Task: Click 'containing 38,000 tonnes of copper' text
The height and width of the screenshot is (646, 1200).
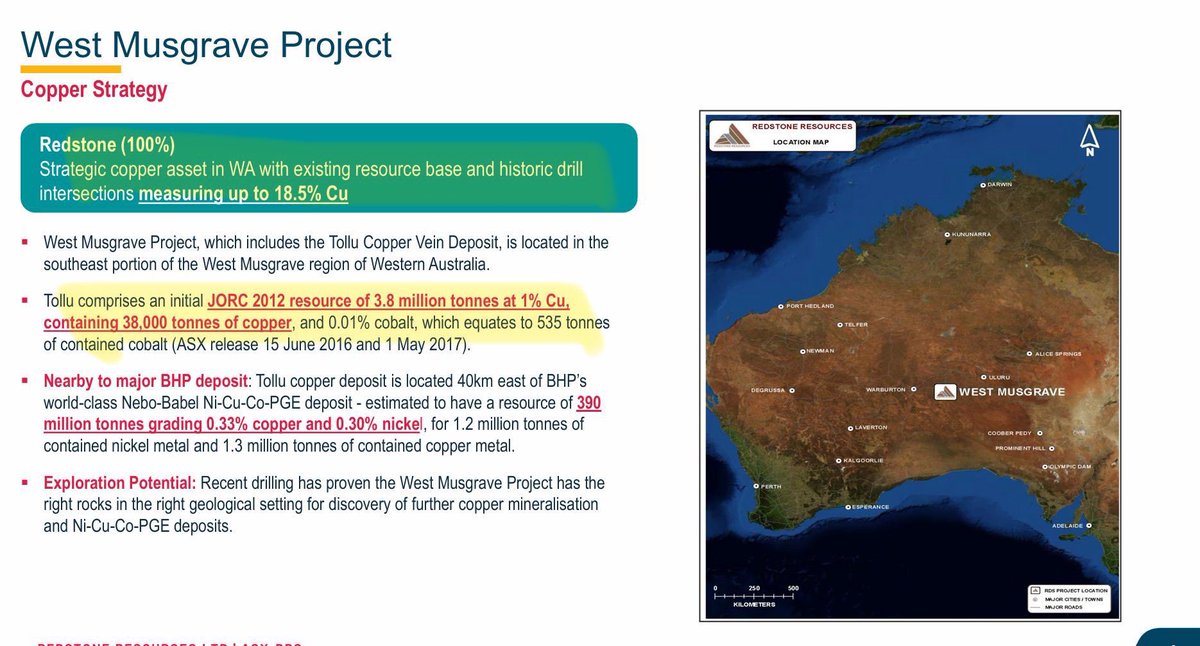Action: 167,323
